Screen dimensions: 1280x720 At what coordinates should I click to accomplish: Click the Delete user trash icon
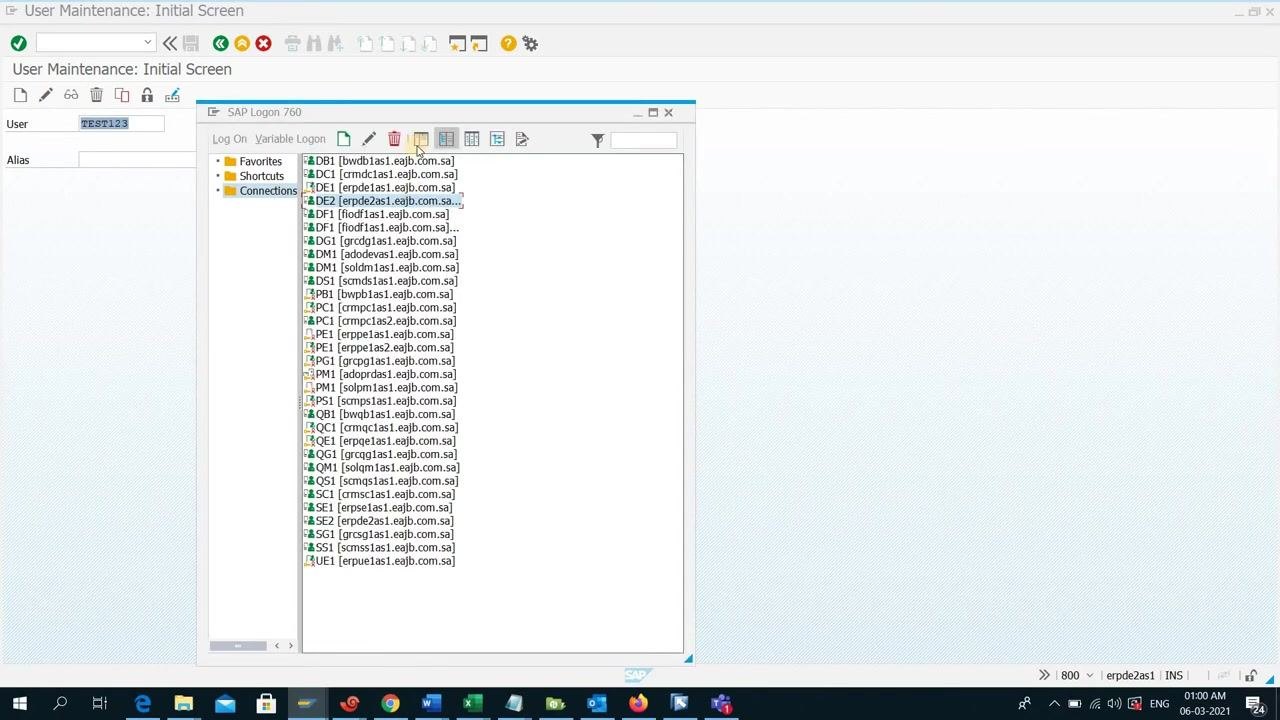pyautogui.click(x=96, y=95)
